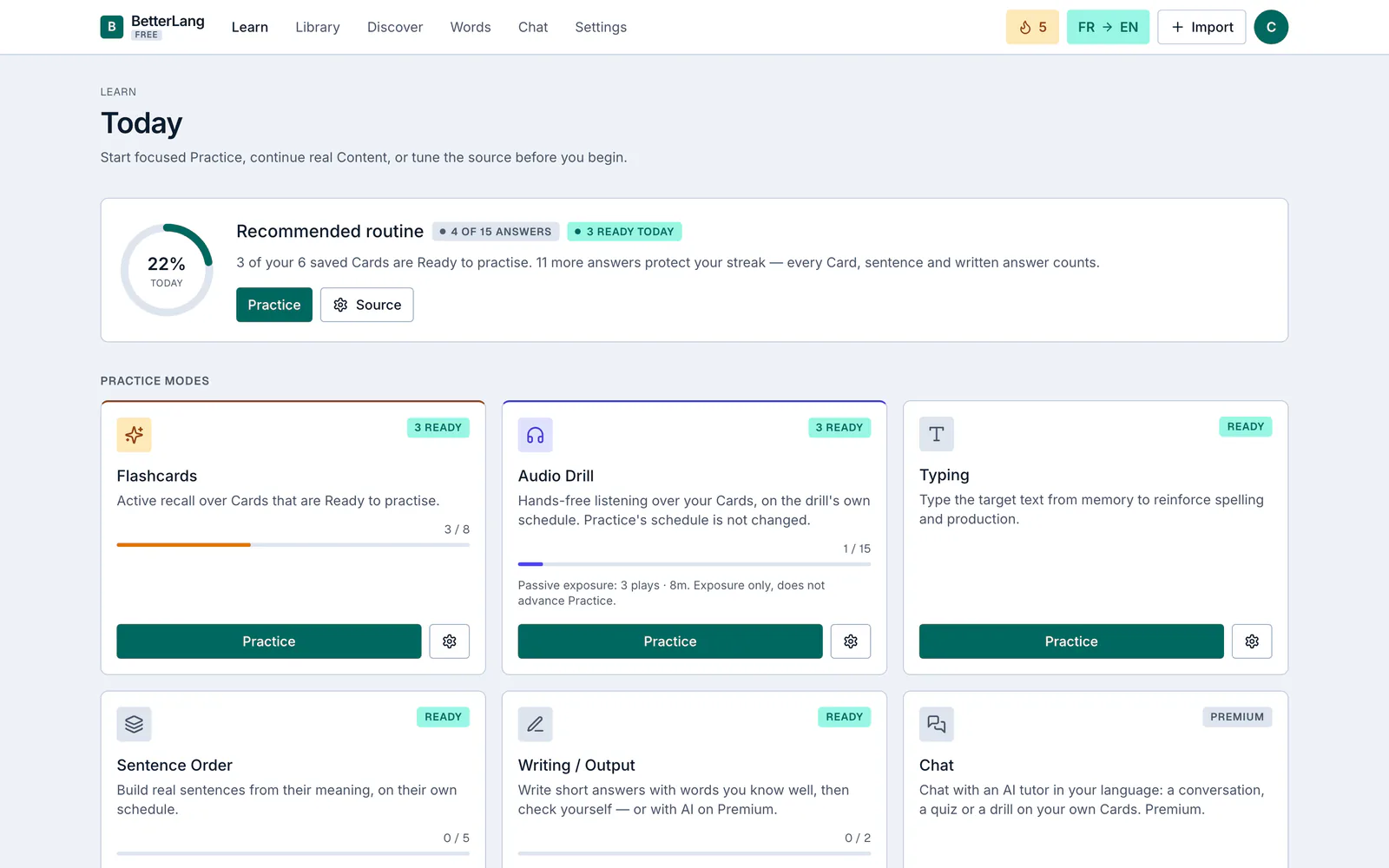Click the 22% today progress ring

click(167, 270)
